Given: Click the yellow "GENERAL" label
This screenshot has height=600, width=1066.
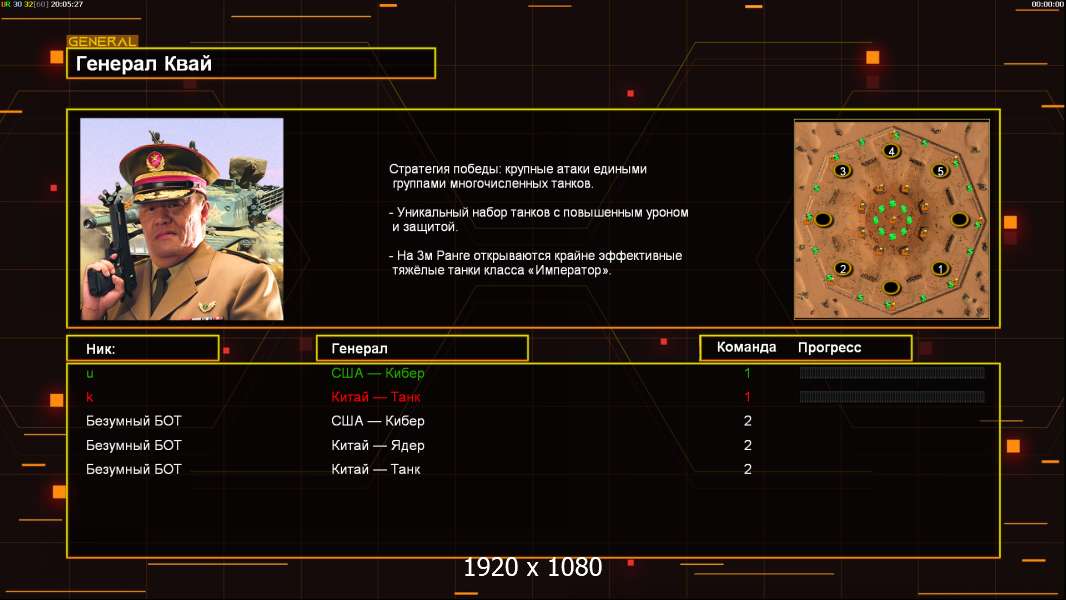Looking at the screenshot, I should [102, 41].
